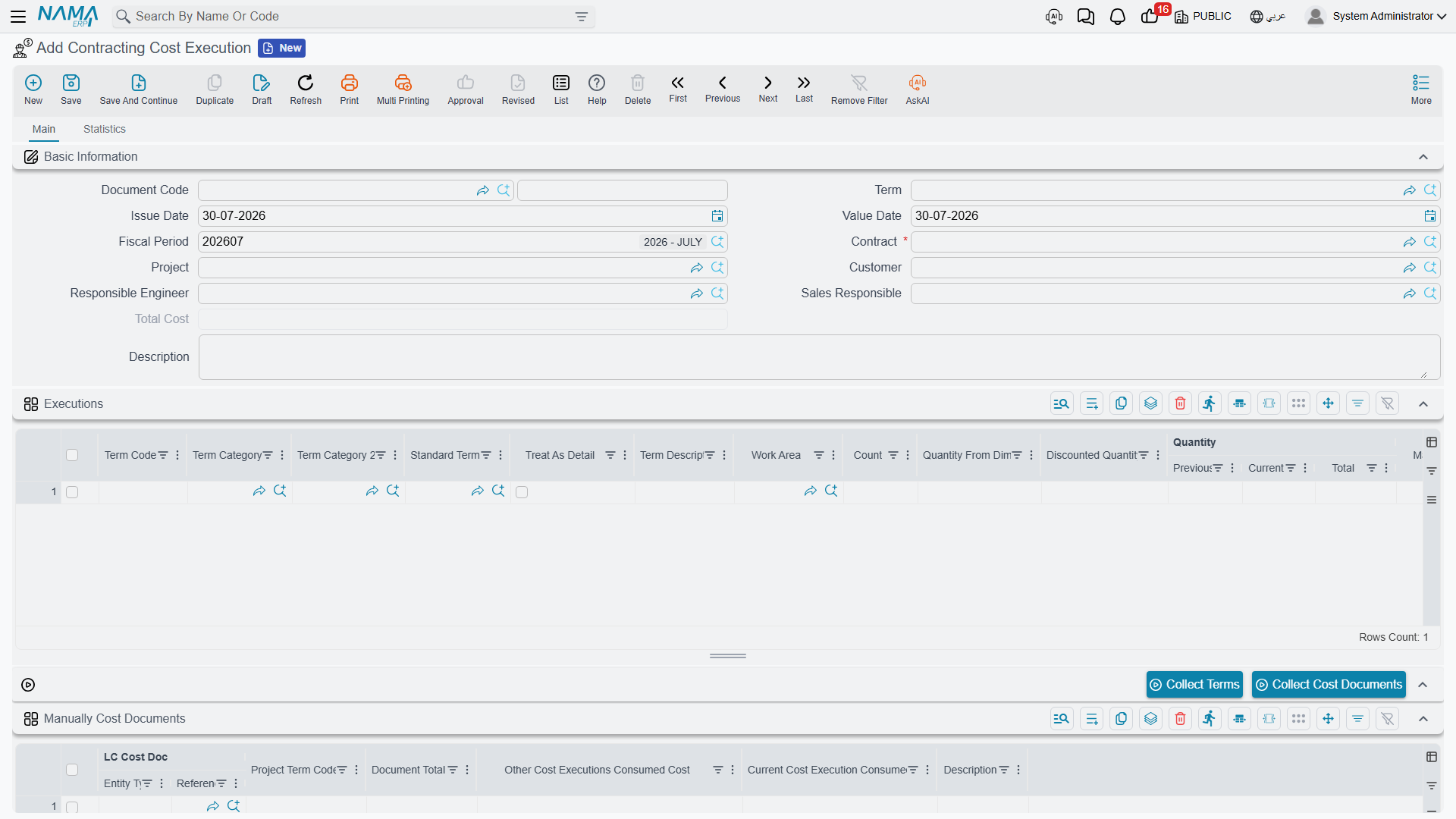The image size is (1456, 819).
Task: Open Customer lookup search icon
Action: (x=1430, y=268)
